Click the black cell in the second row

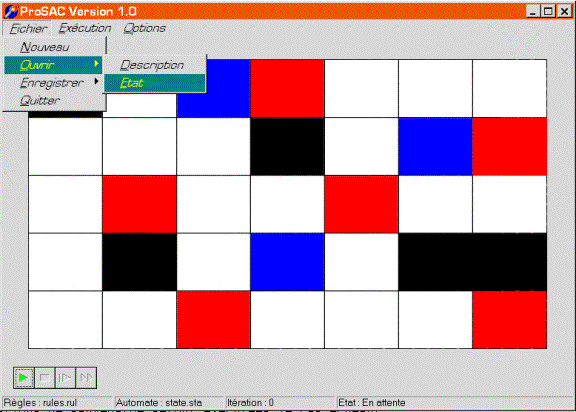click(287, 146)
